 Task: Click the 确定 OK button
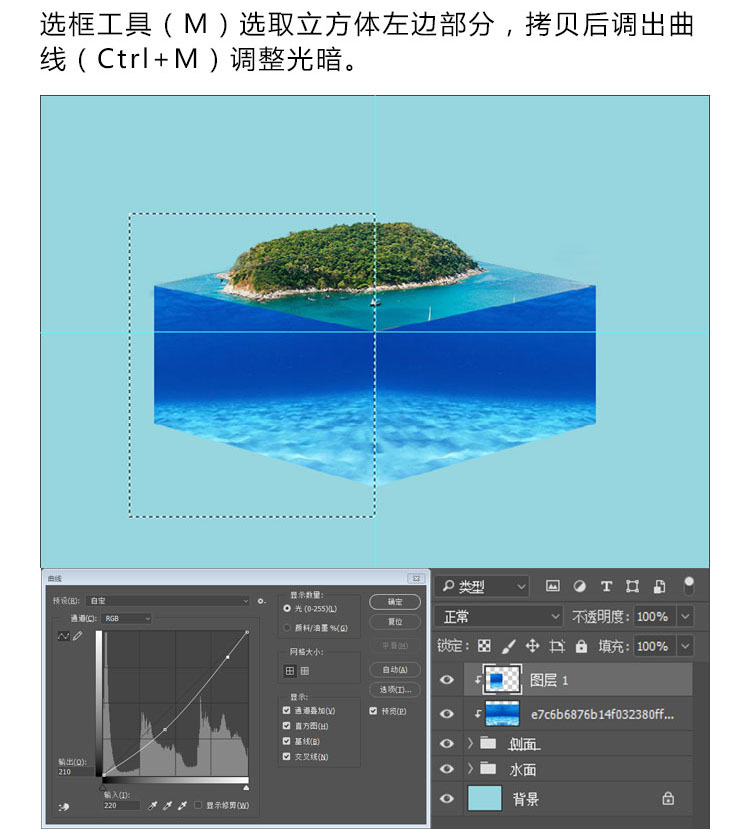click(x=395, y=602)
